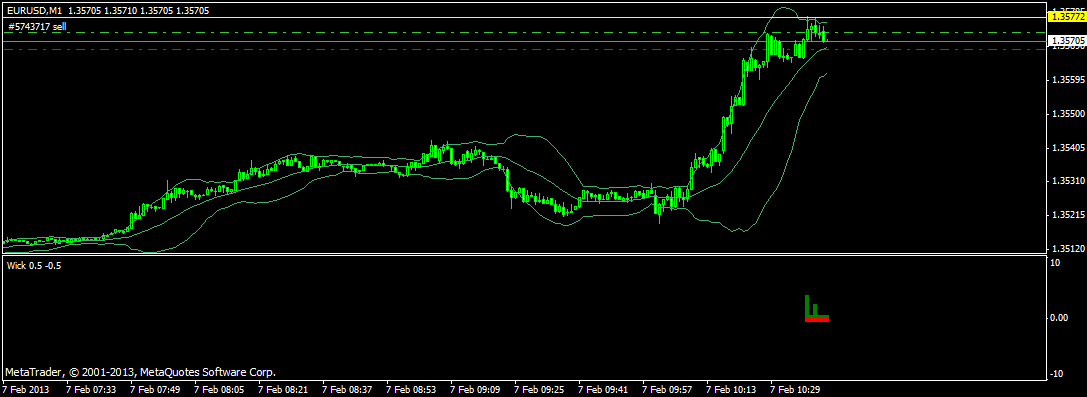Select the Wick 0.5 -0.5 indicator label
The width and height of the screenshot is (1087, 397).
34,266
